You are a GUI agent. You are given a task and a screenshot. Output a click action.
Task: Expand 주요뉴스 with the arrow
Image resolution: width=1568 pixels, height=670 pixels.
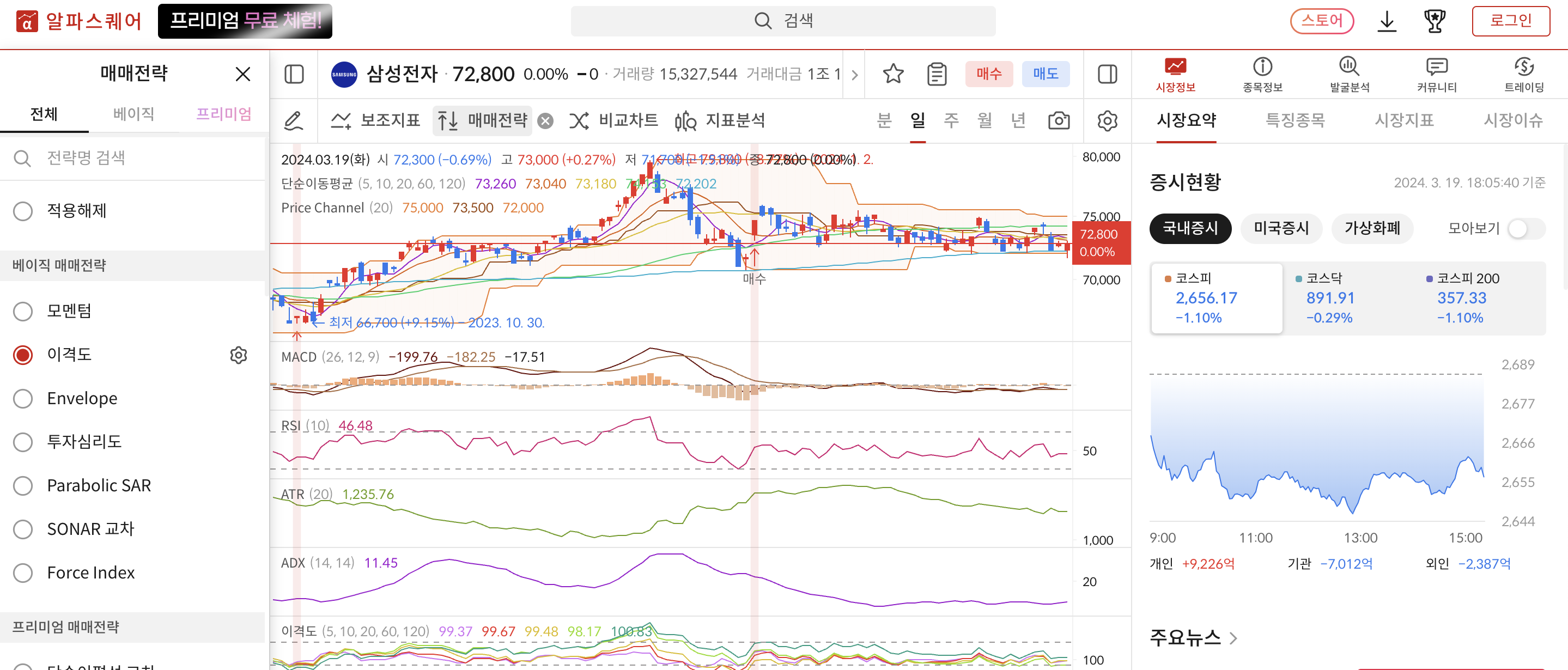1234,638
